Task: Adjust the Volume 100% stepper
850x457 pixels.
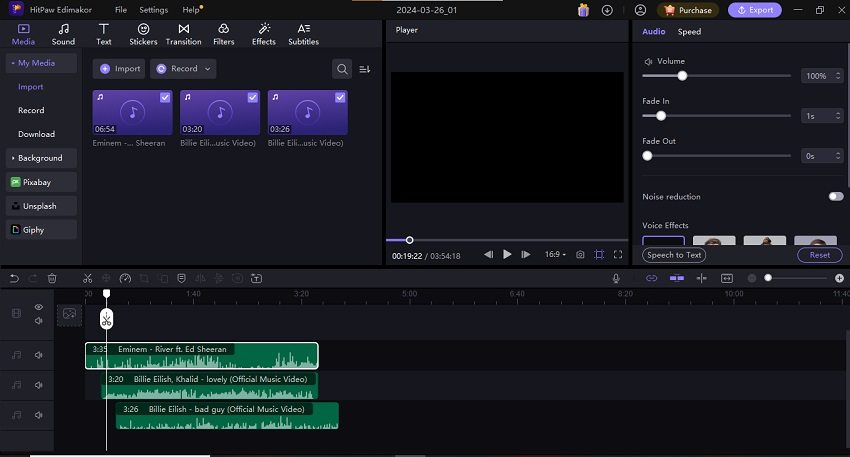Action: click(838, 76)
